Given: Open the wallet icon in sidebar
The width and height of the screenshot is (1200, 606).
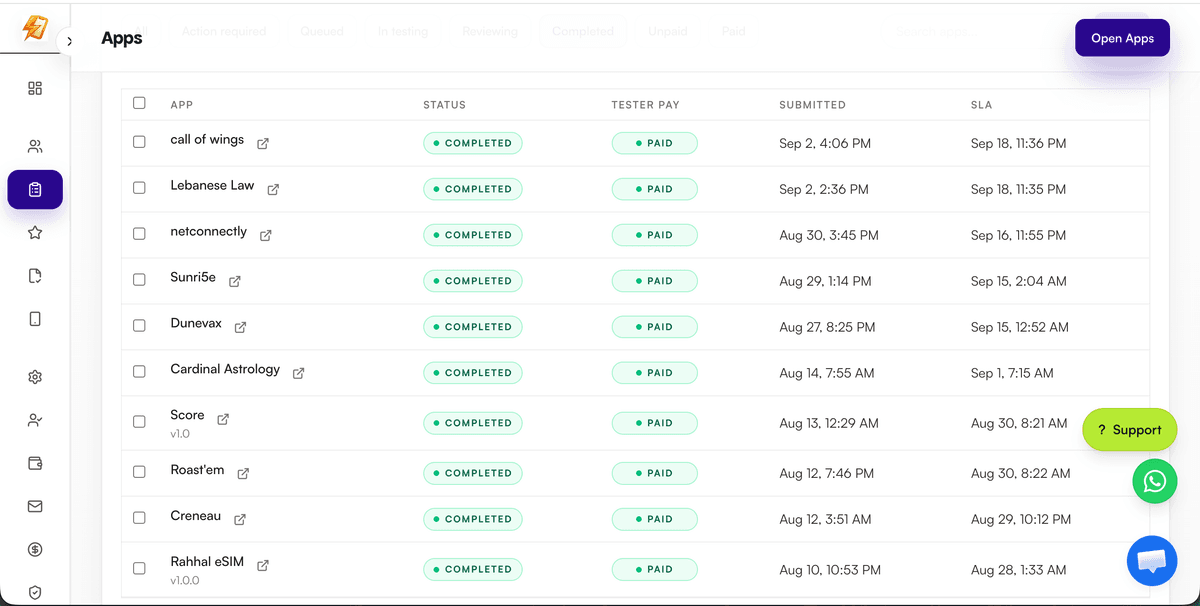Looking at the screenshot, I should (x=35, y=463).
